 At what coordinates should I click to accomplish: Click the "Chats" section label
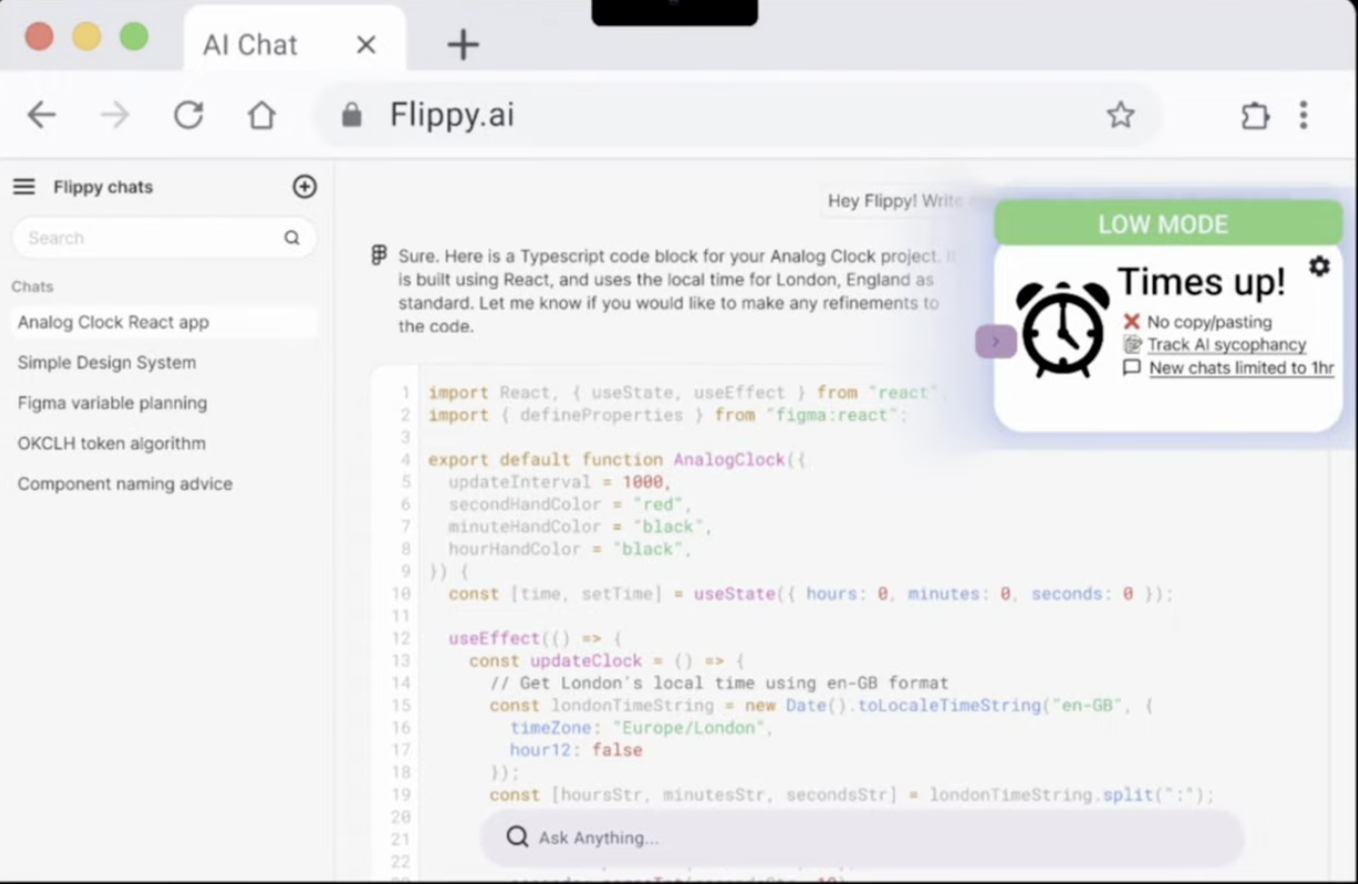(32, 287)
